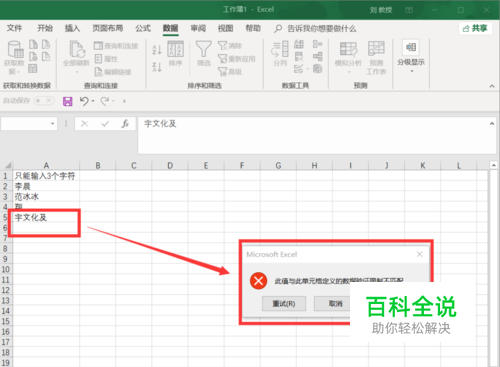
Task: Switch to the 帮助 Help tab
Action: pos(253,28)
